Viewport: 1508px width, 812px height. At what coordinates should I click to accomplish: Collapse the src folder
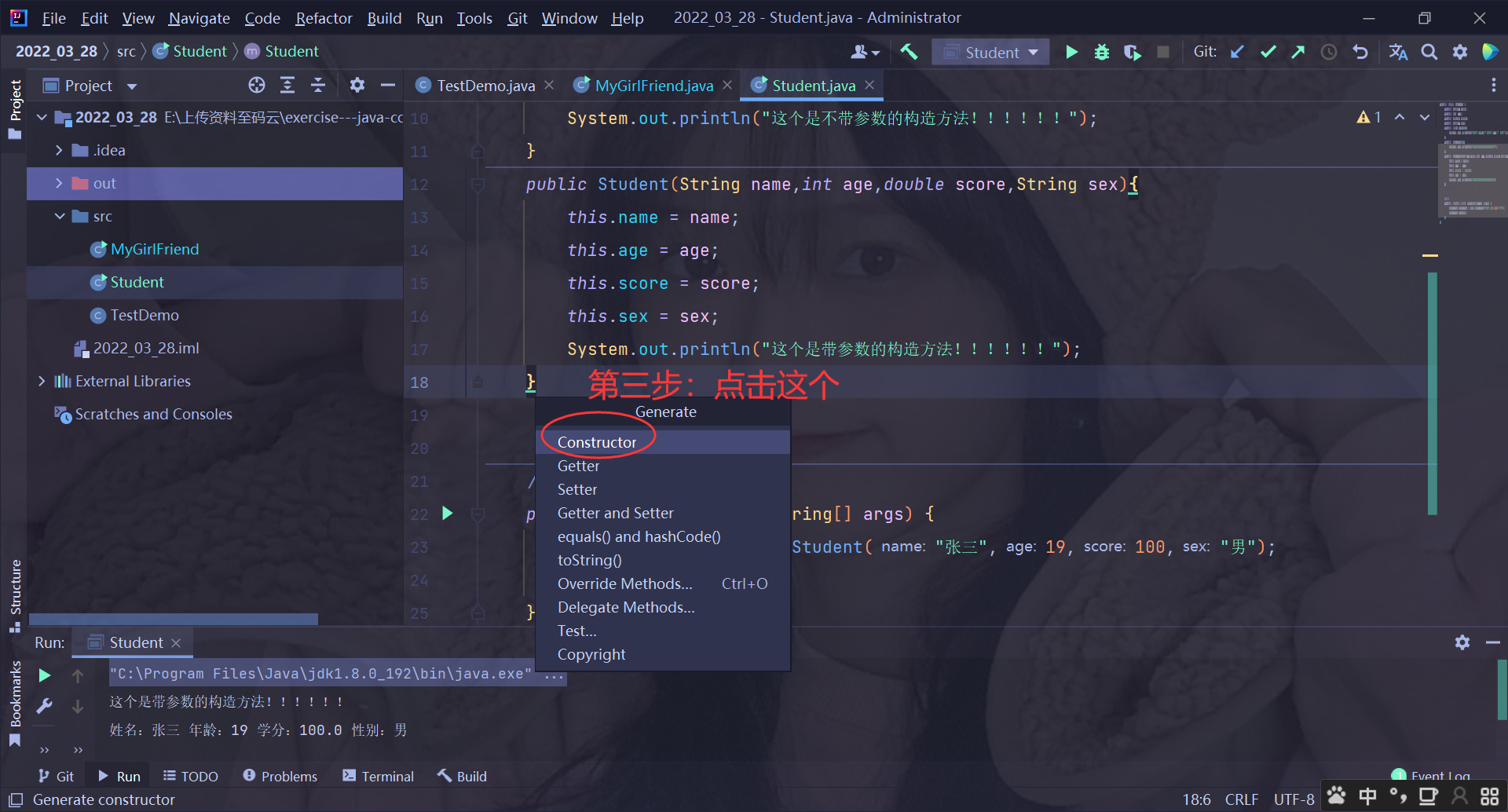click(59, 216)
